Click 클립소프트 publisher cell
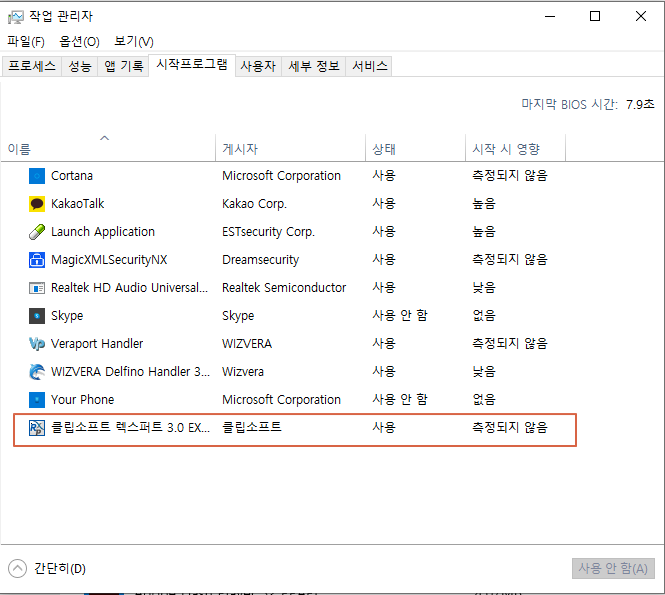This screenshot has height=595, width=665. (x=252, y=427)
